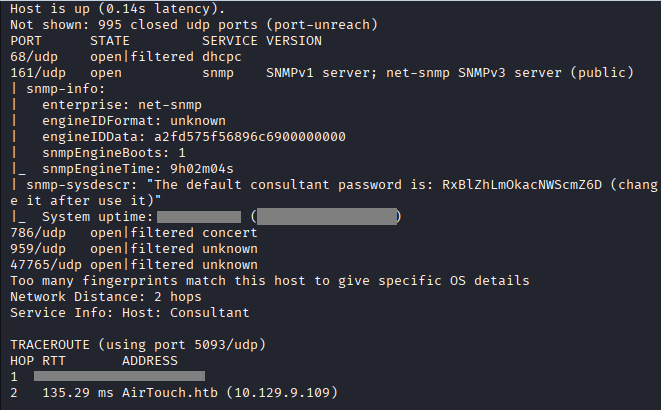Click the password string RxBlZhLmOkacNWScmZ6D

pyautogui.click(x=521, y=185)
